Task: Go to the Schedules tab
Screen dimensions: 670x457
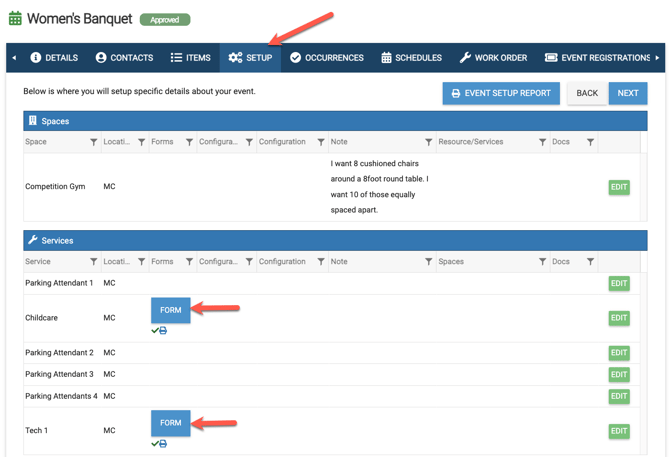Action: [411, 58]
